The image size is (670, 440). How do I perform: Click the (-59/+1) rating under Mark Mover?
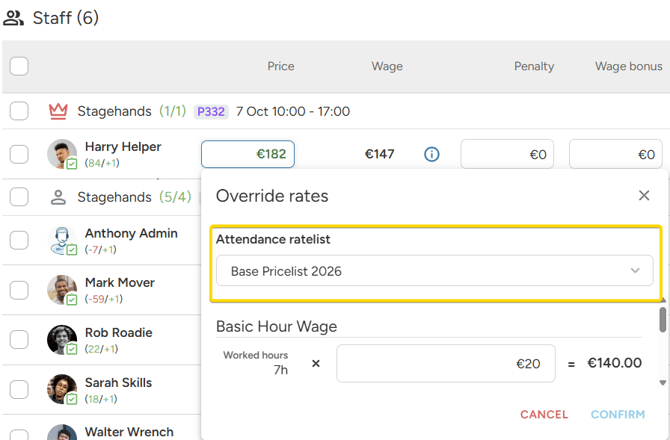[x=104, y=299]
